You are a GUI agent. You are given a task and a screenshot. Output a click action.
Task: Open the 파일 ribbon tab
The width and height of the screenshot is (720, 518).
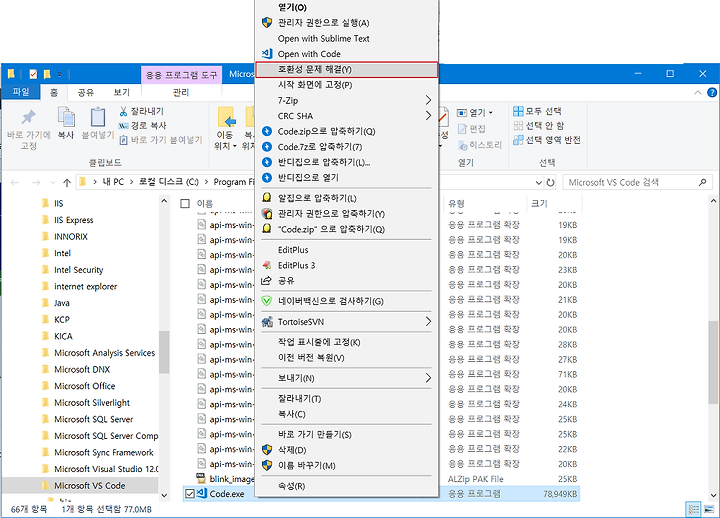[x=21, y=92]
